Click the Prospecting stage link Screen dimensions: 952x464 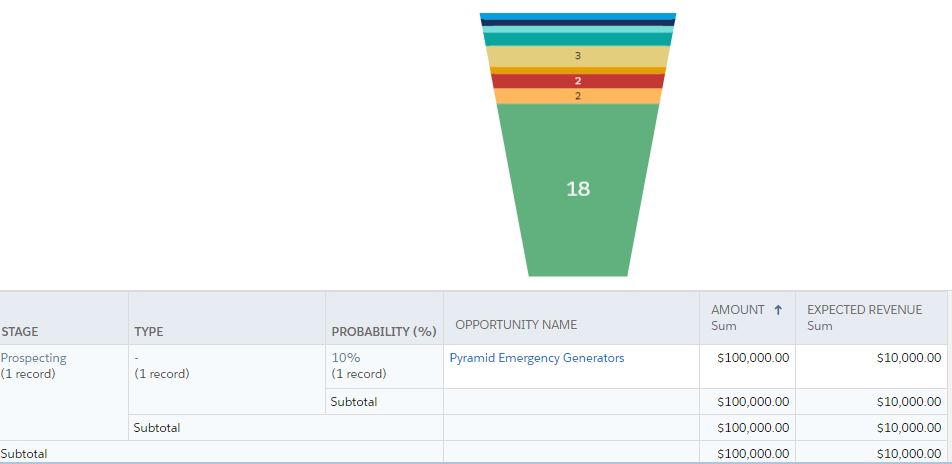[33, 358]
